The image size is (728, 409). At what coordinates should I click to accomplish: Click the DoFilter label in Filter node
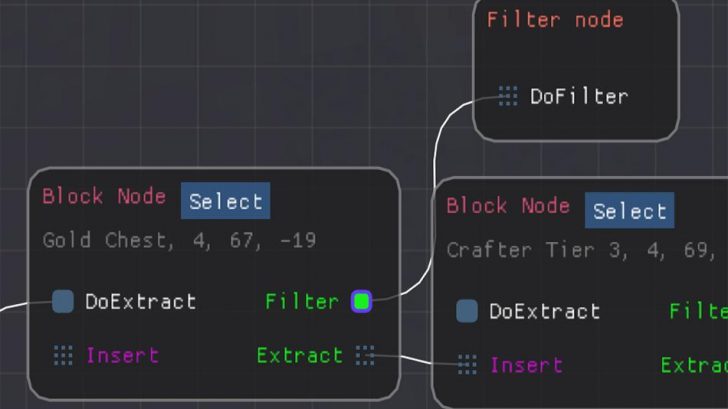(578, 96)
